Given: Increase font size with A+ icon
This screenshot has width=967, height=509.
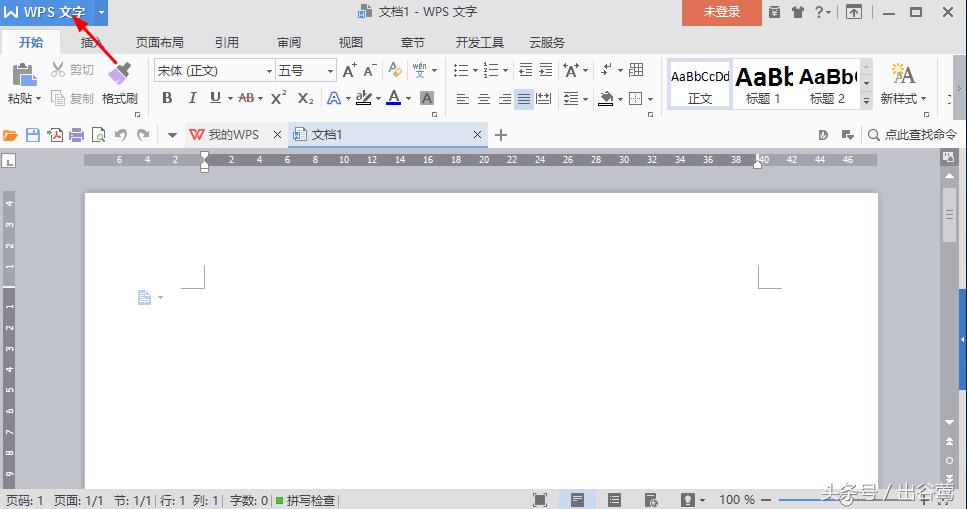Looking at the screenshot, I should (x=350, y=70).
